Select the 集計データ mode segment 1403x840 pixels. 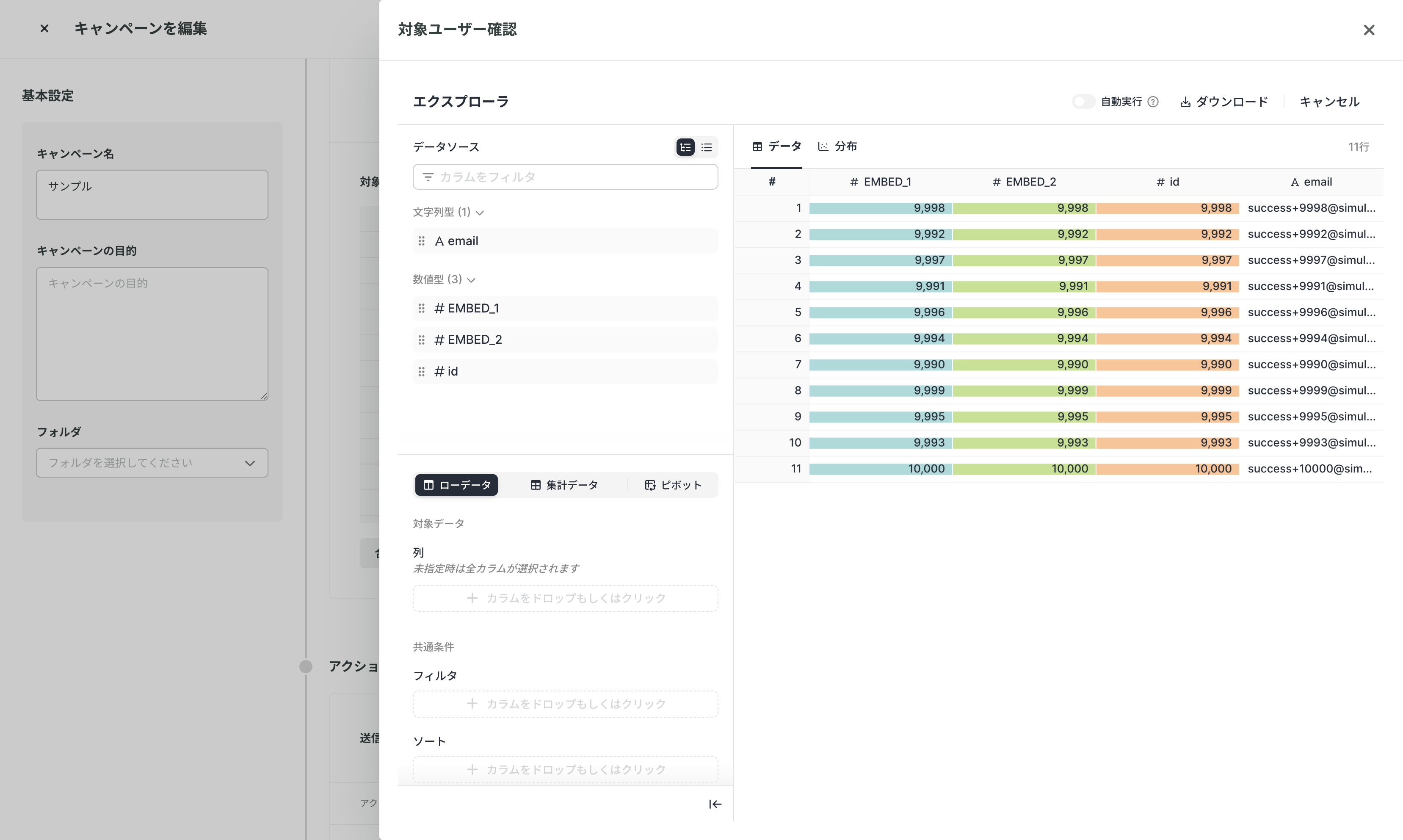pos(563,485)
